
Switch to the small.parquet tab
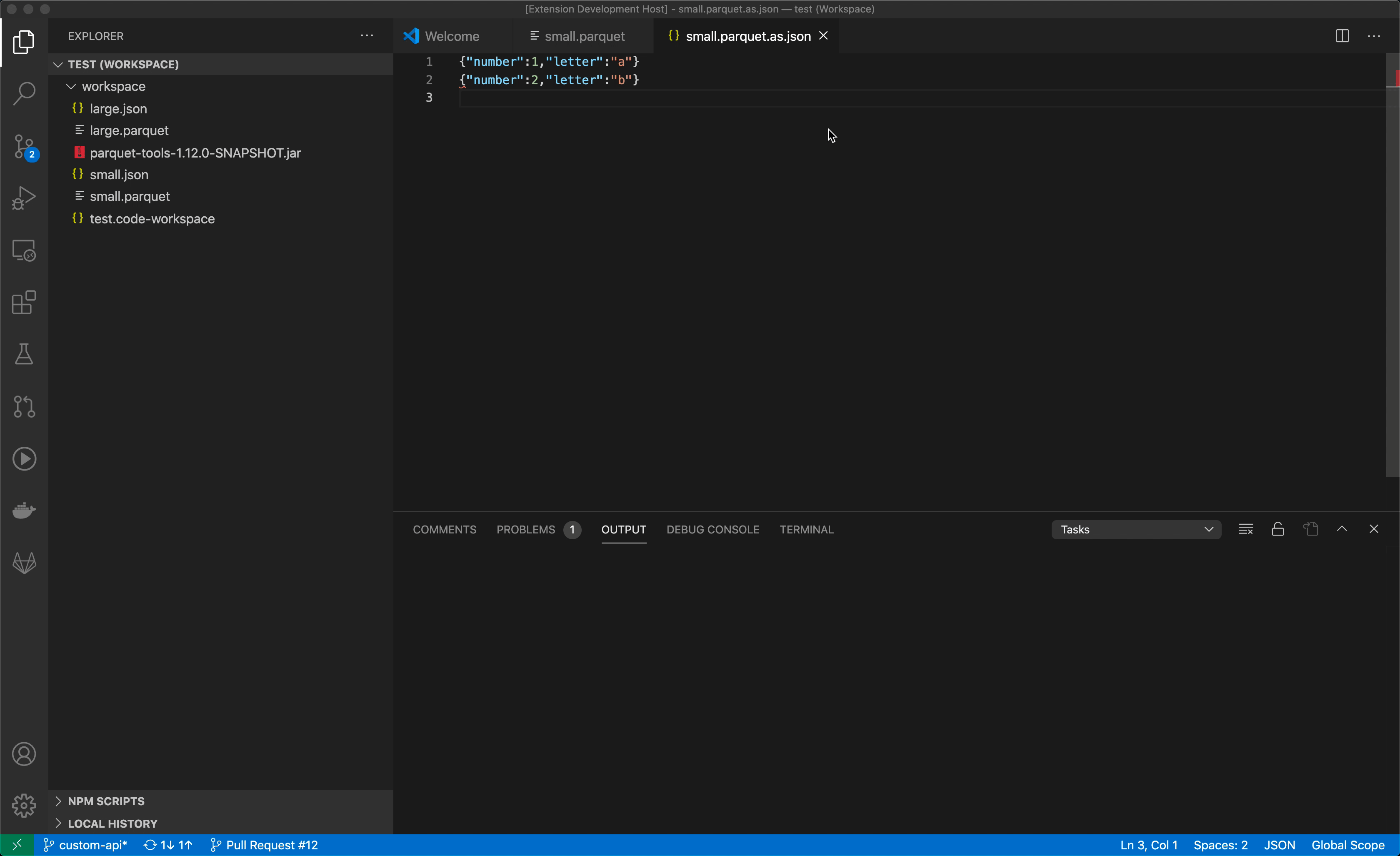[x=584, y=36]
